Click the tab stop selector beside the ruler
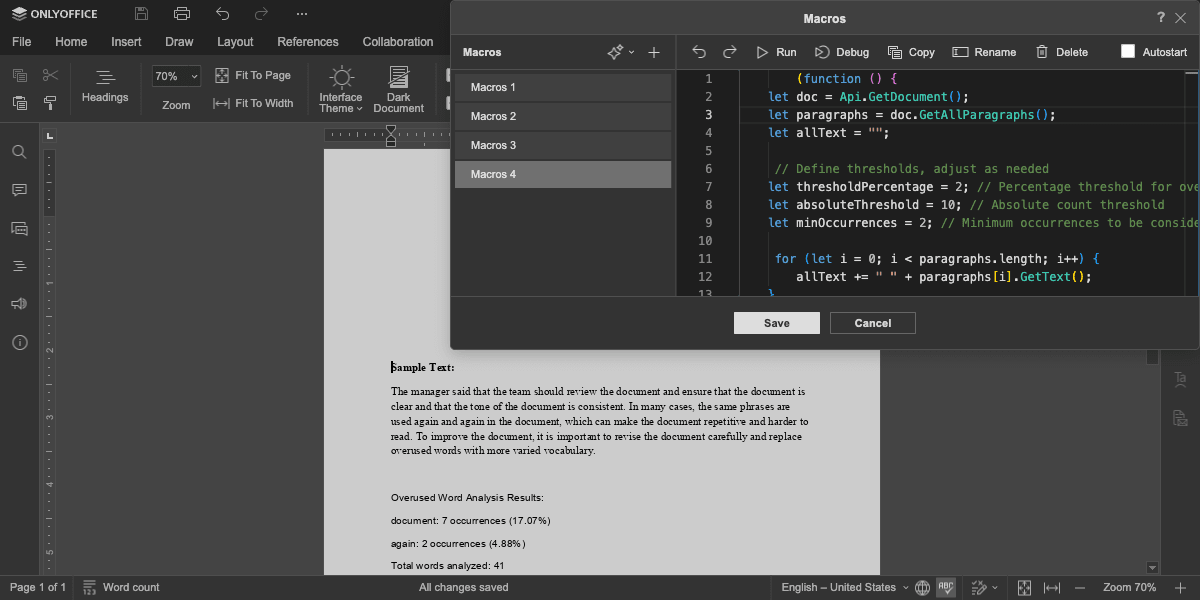Image resolution: width=1200 pixels, height=600 pixels. pos(50,135)
